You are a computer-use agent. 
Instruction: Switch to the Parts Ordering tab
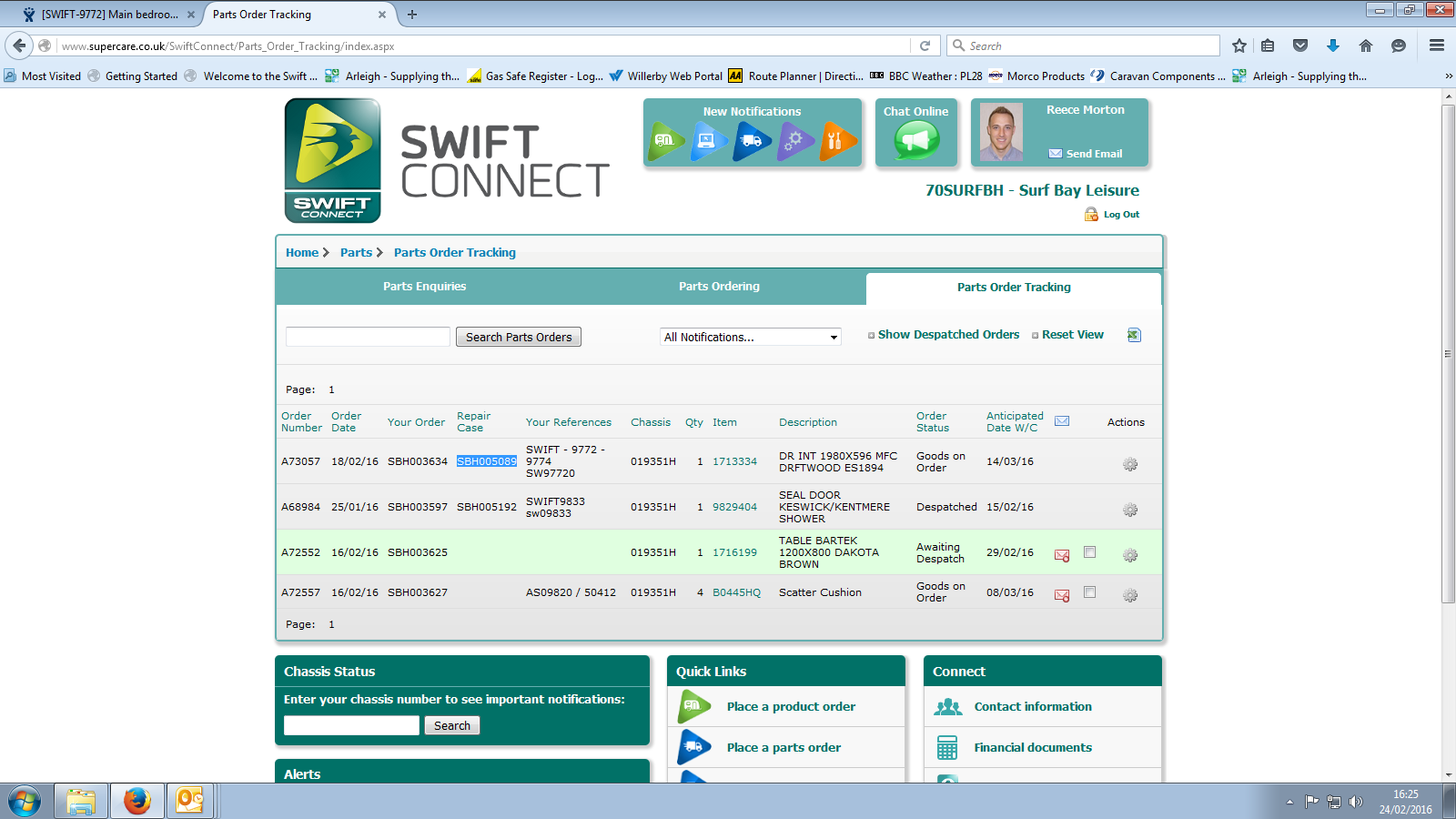(719, 287)
